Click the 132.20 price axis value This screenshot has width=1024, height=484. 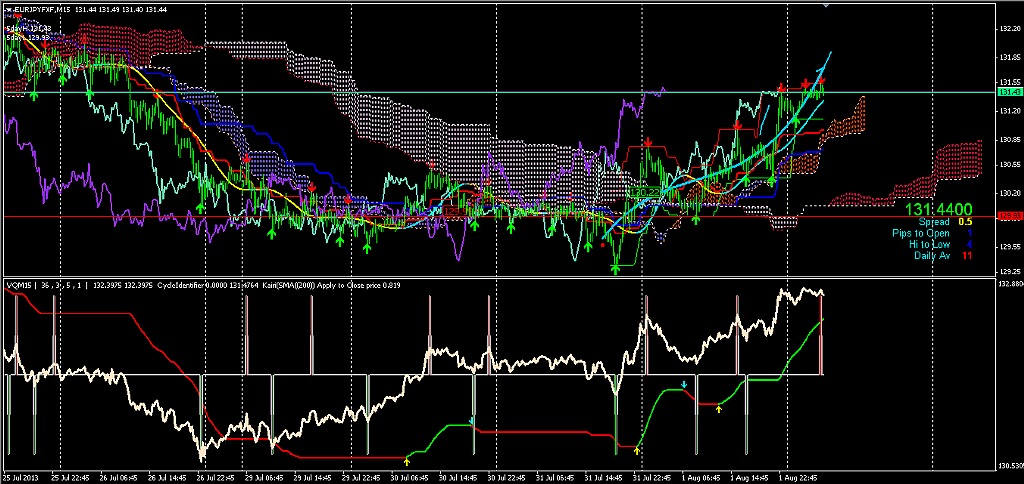click(x=1010, y=28)
